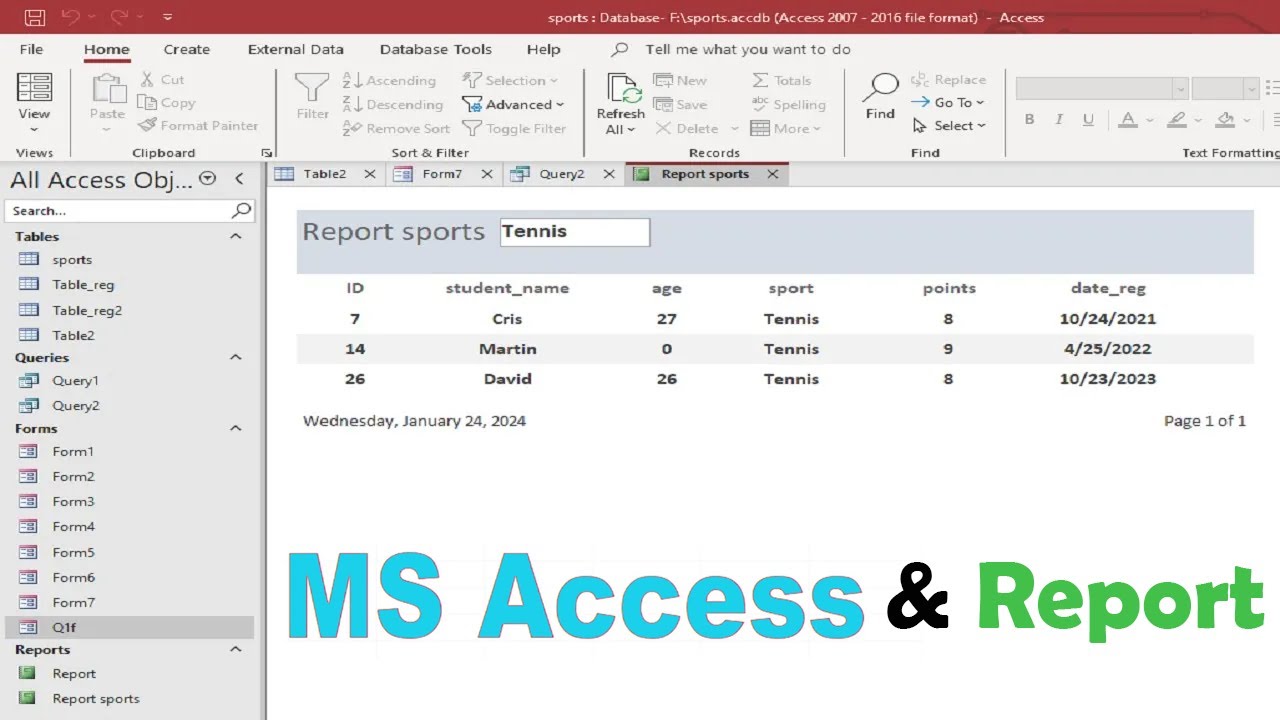Image resolution: width=1280 pixels, height=720 pixels.
Task: Click the Toggle Filter button
Action: 514,128
